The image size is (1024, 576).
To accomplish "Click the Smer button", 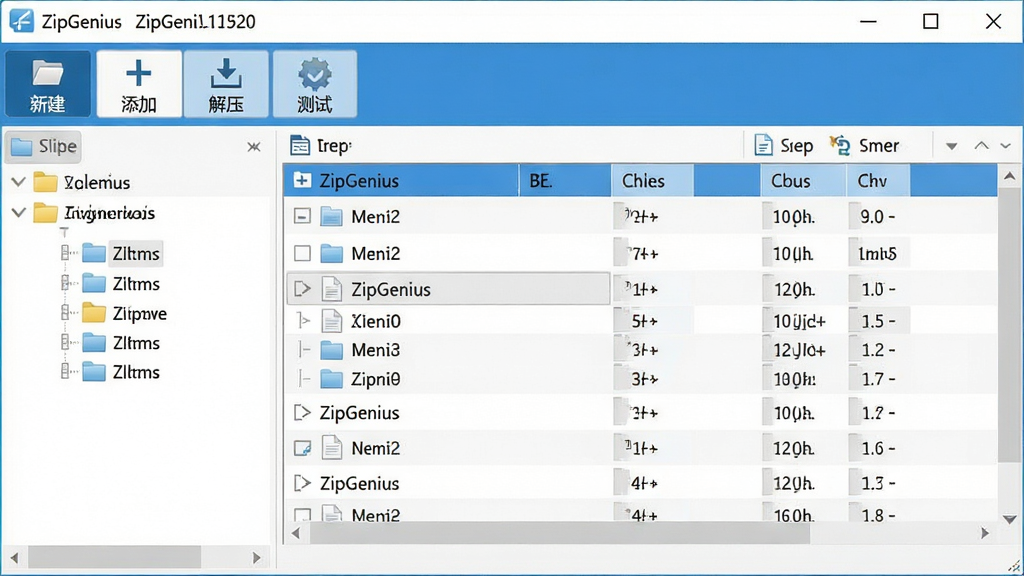I will pos(864,146).
